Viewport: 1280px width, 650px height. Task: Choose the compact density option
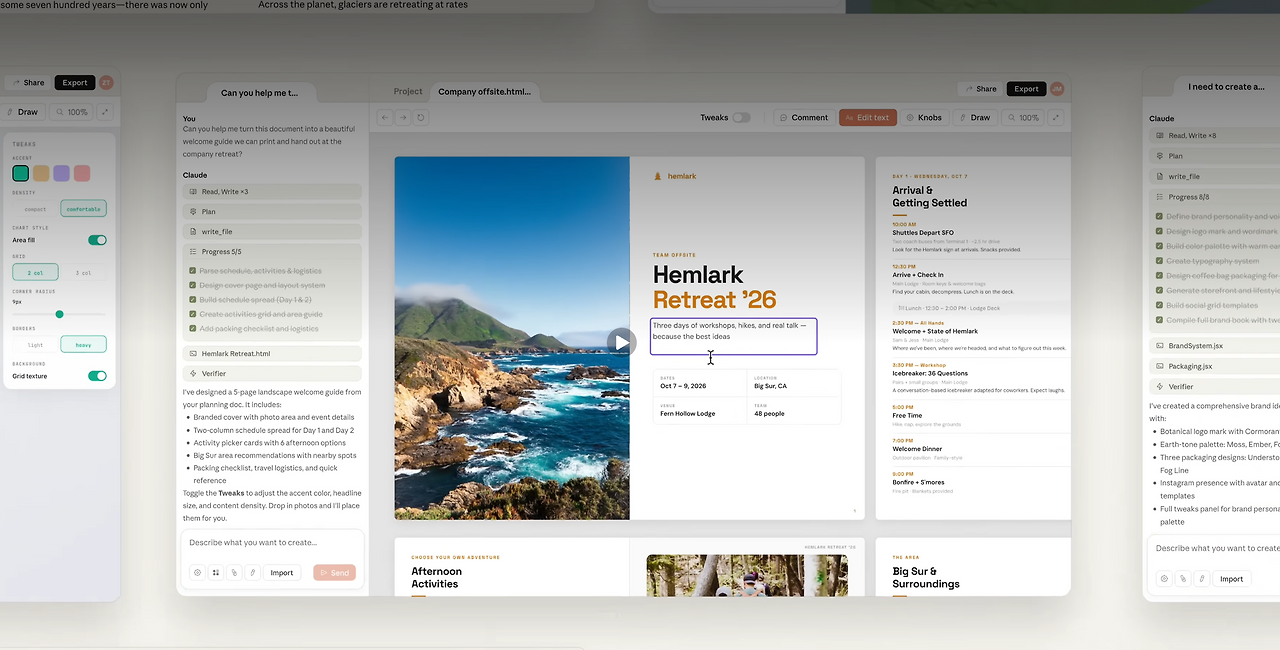[35, 209]
